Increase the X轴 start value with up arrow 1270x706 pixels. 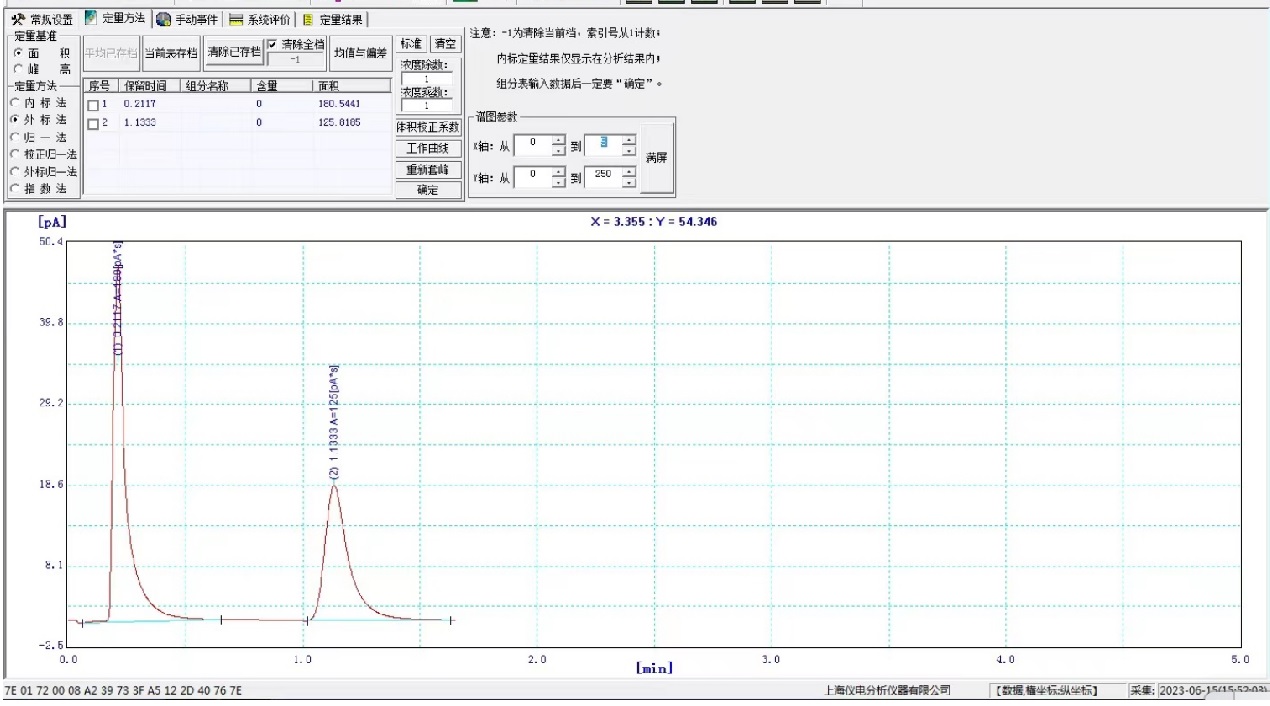(559, 140)
